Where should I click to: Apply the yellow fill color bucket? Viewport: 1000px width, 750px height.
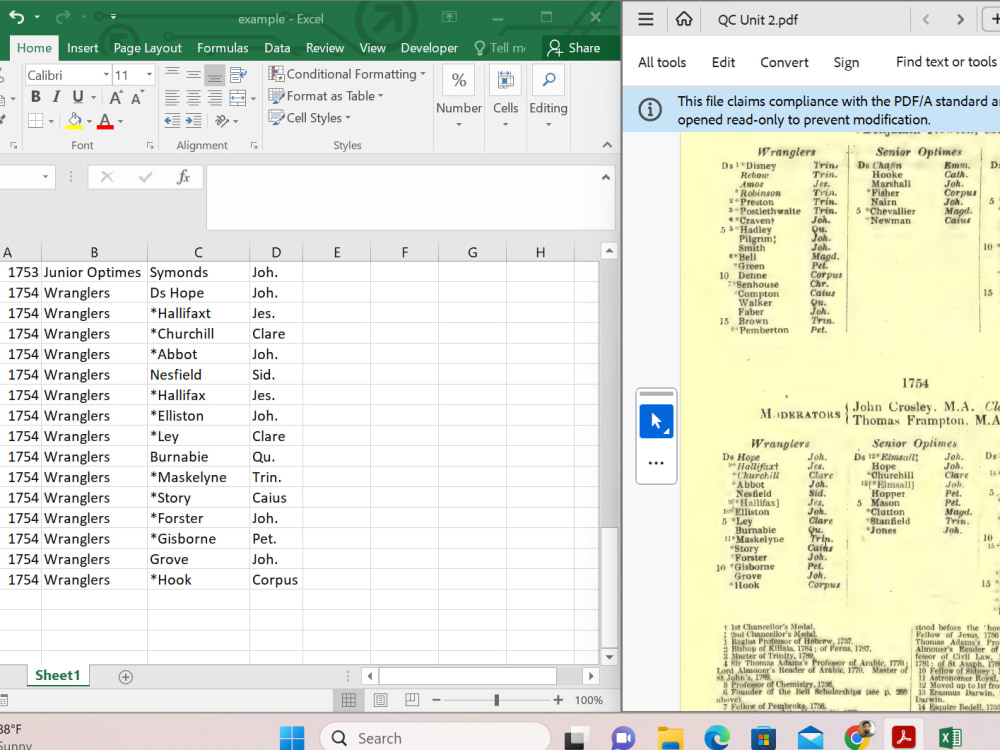coord(75,121)
